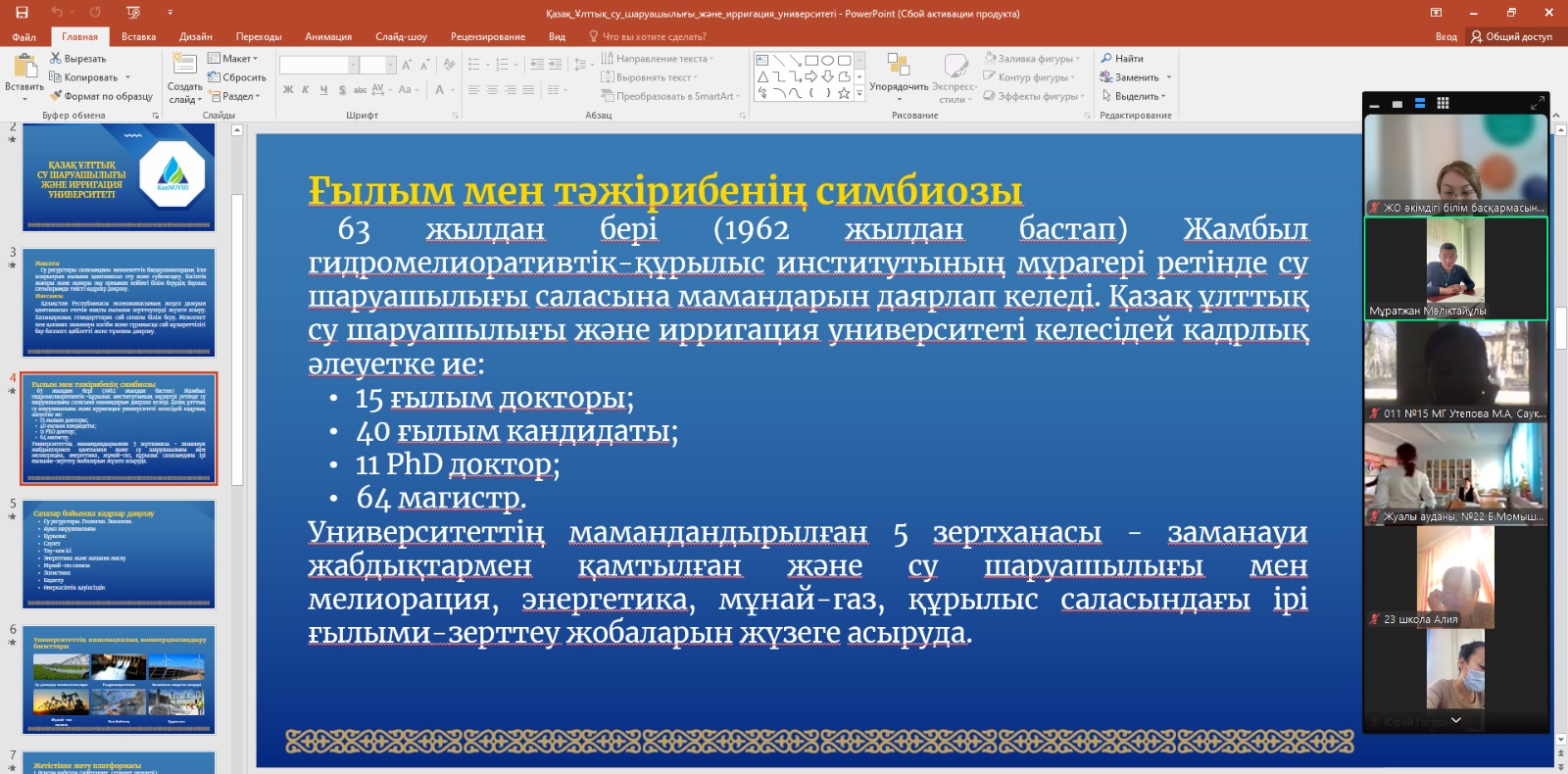This screenshot has width=1568, height=774.
Task: Click the Создать слайд icon
Action: coord(184,65)
